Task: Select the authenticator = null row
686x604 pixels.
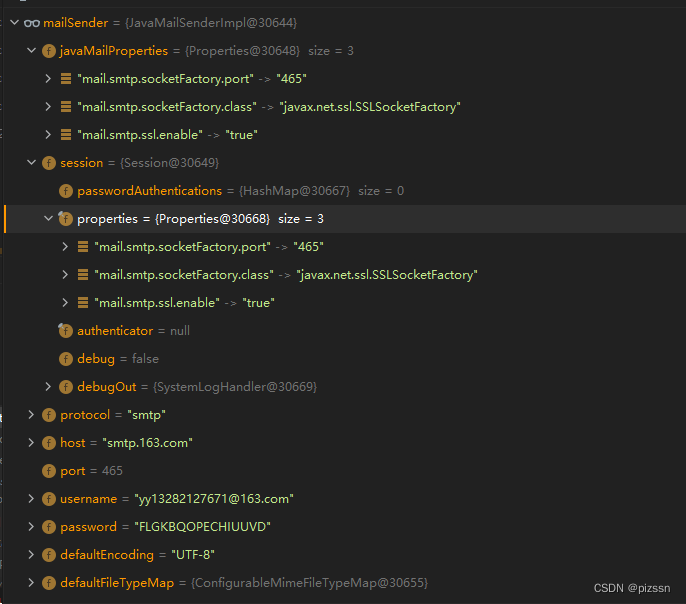Action: (x=133, y=331)
